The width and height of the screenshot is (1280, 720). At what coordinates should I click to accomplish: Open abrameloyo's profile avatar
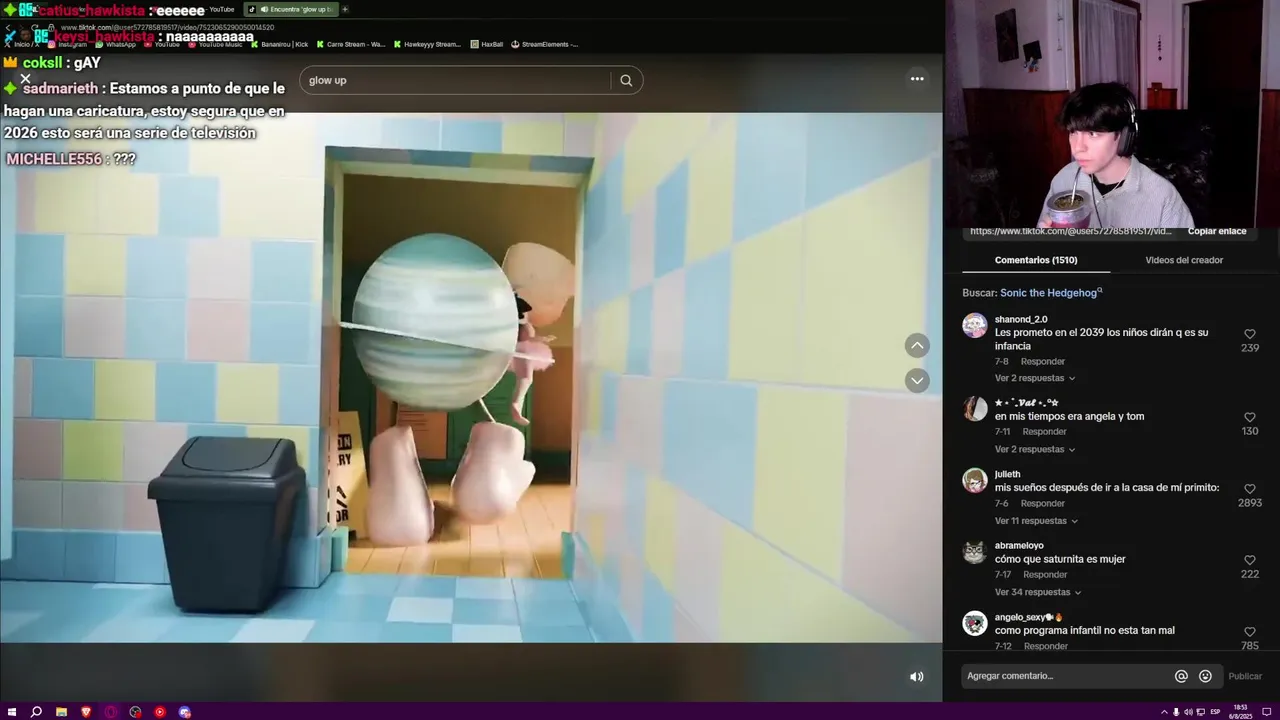pos(975,552)
